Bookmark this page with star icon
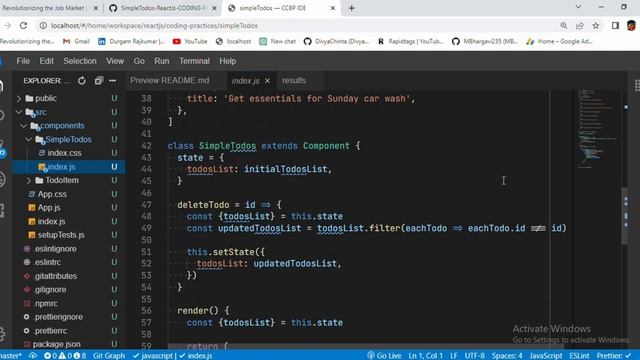 tap(596, 25)
